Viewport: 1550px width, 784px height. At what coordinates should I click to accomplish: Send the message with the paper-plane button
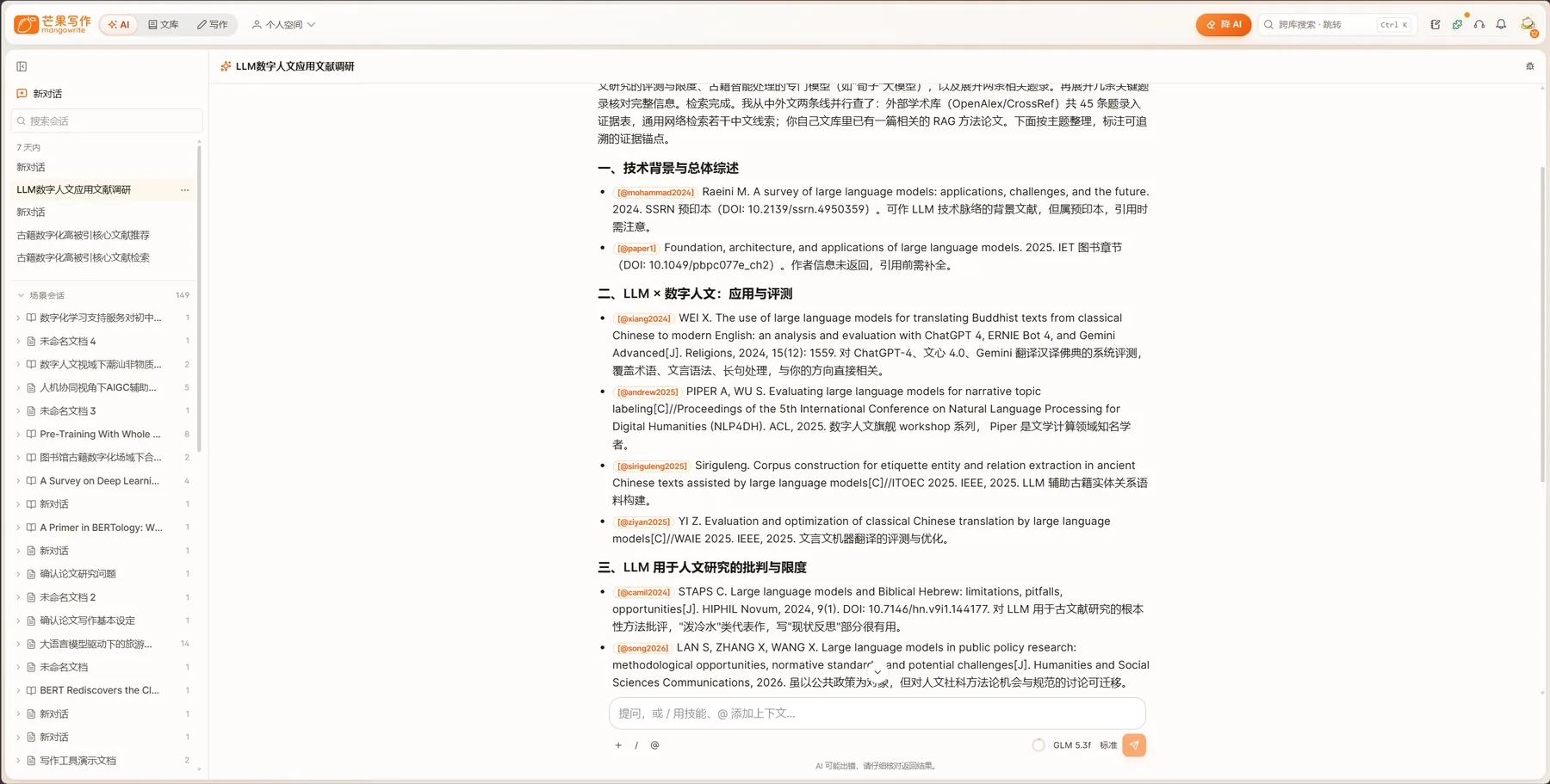pos(1134,745)
